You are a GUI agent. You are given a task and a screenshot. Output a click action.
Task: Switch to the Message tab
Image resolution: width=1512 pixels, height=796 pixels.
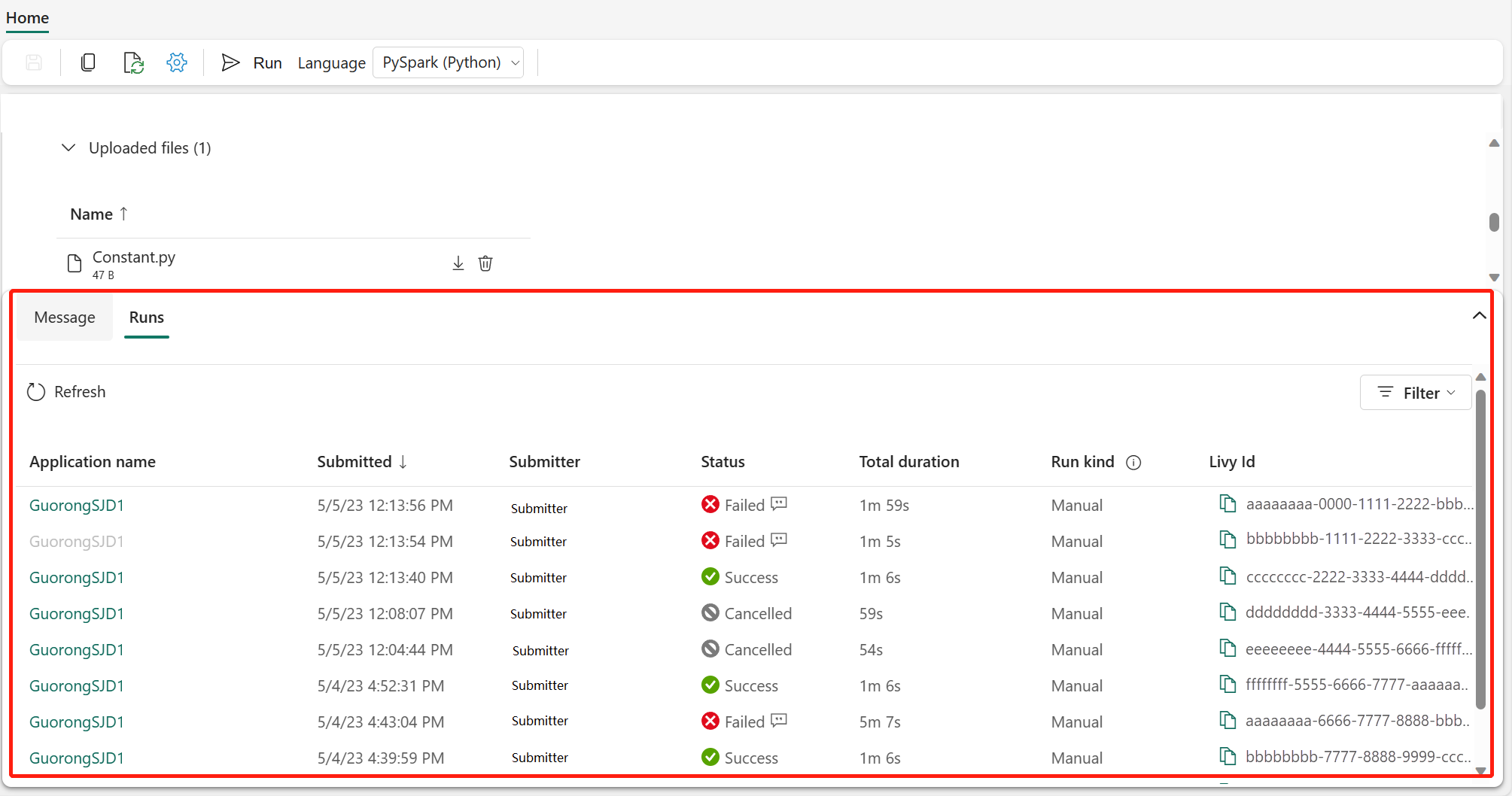(65, 317)
